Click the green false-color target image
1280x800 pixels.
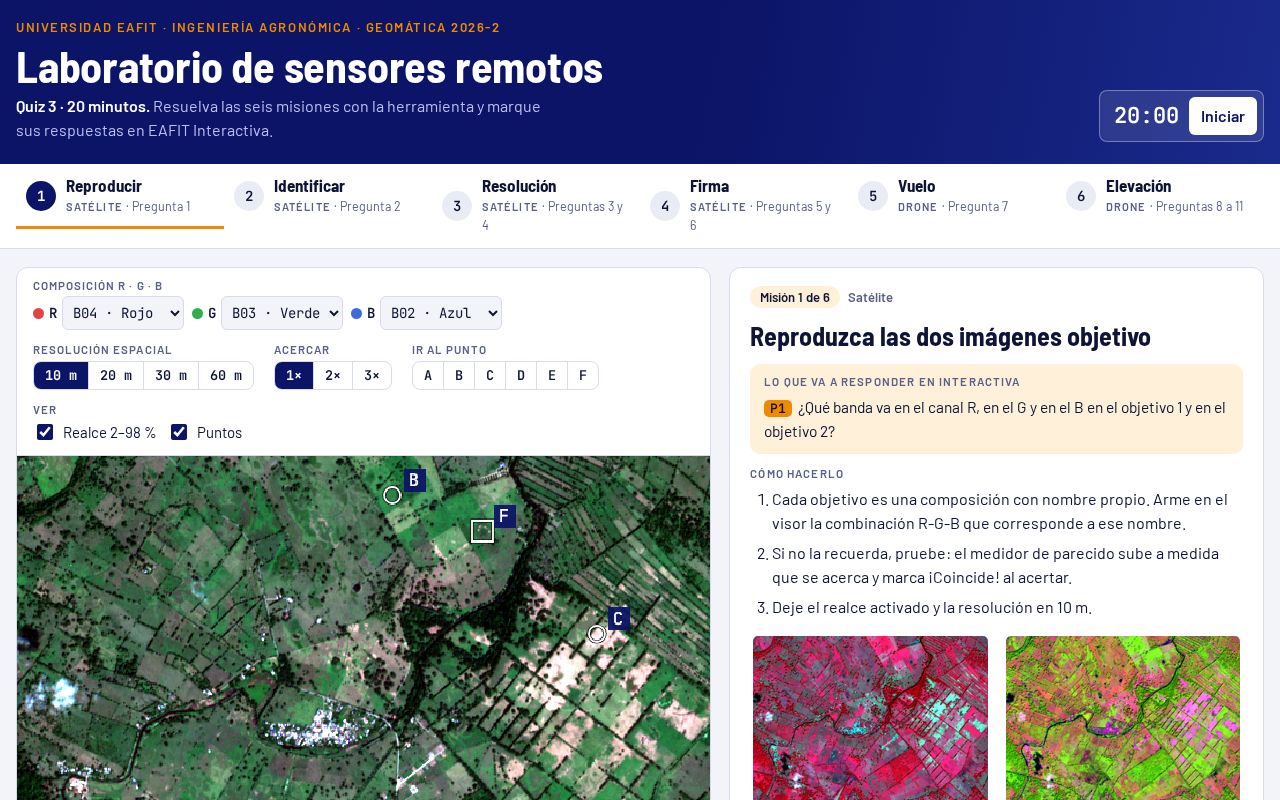coord(1123,718)
